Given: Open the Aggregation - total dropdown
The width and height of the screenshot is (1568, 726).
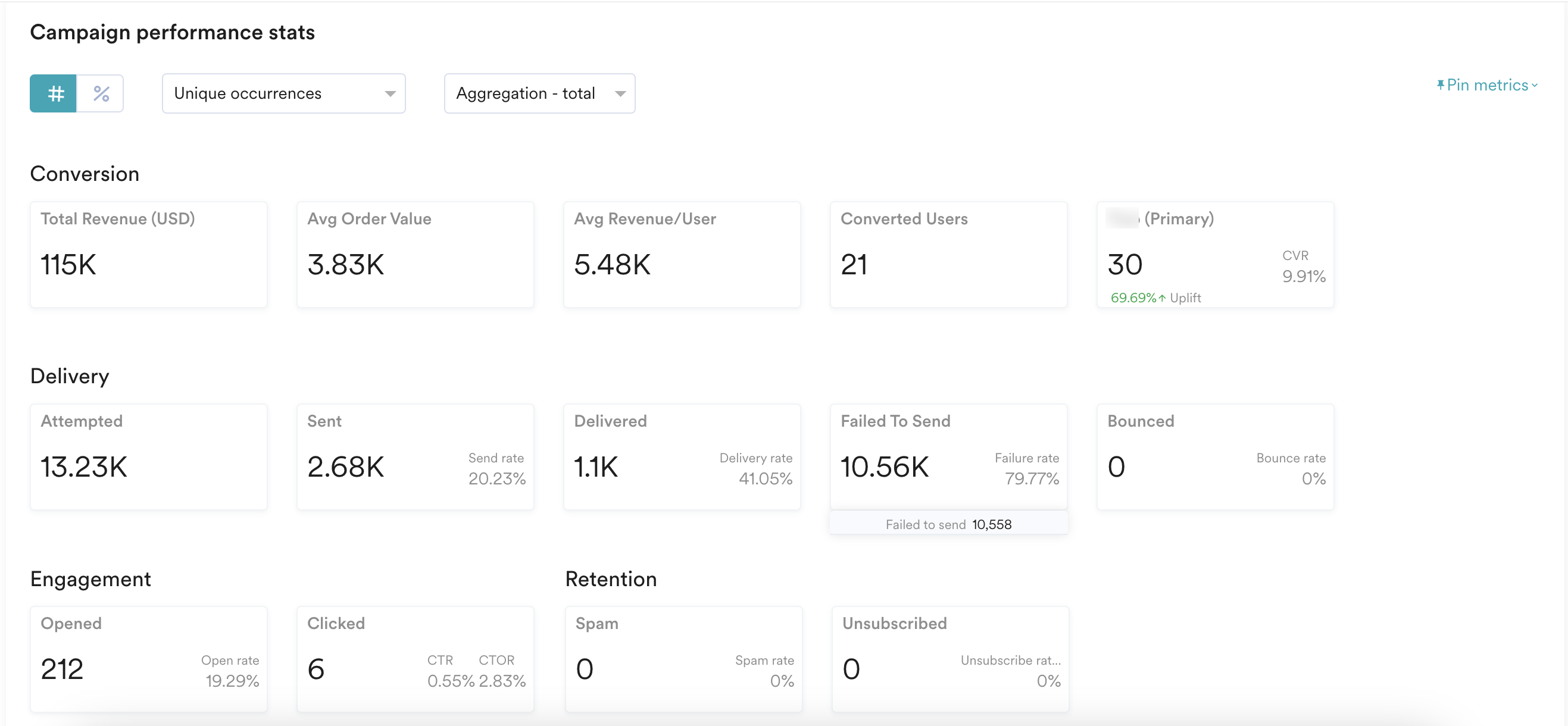Looking at the screenshot, I should click(x=539, y=93).
